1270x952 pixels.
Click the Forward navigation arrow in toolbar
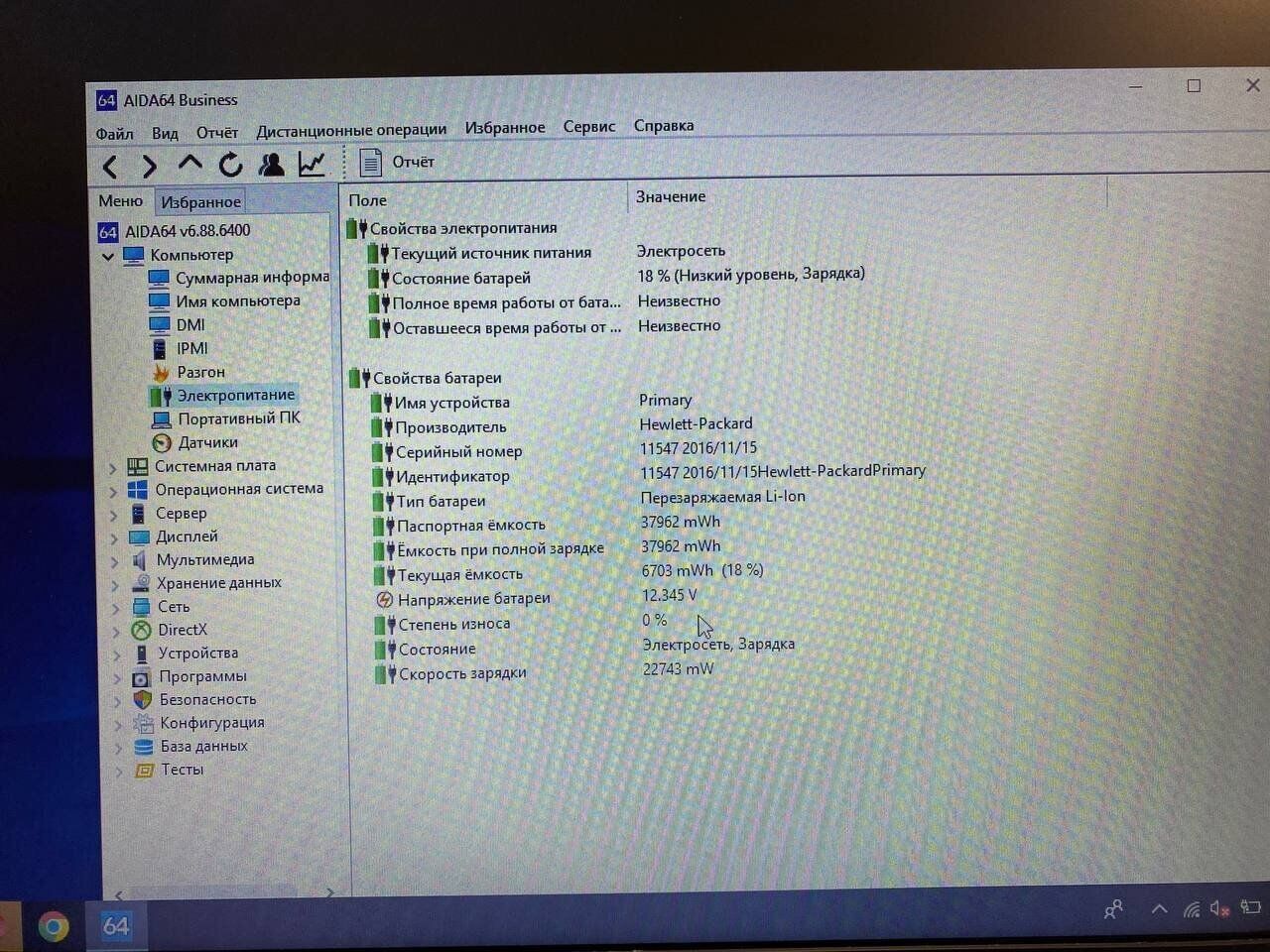point(149,166)
